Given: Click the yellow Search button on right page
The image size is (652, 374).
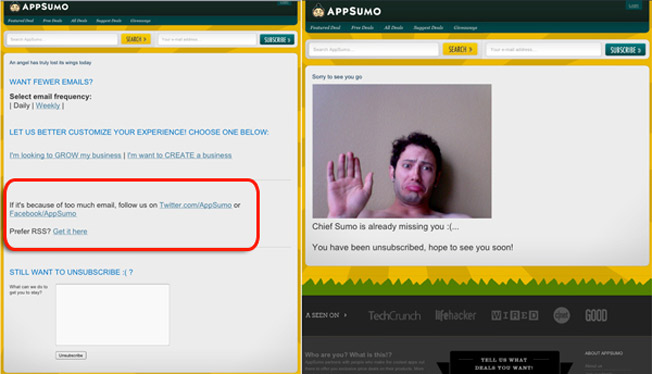Looking at the screenshot, I should tap(460, 49).
